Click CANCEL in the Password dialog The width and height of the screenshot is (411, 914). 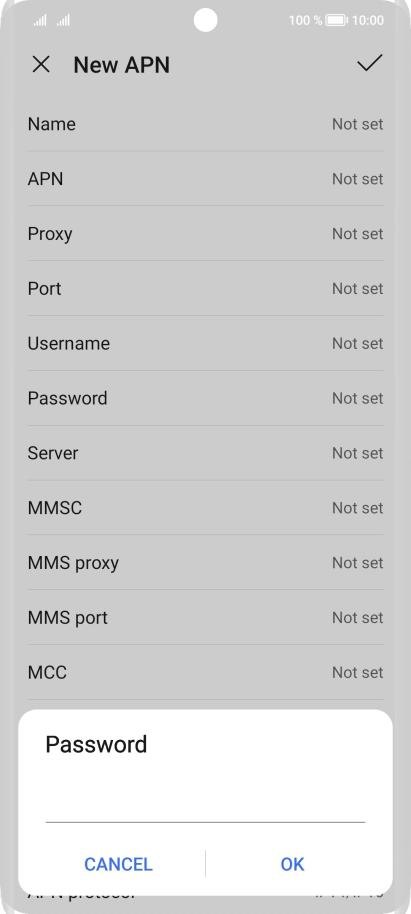click(x=118, y=864)
